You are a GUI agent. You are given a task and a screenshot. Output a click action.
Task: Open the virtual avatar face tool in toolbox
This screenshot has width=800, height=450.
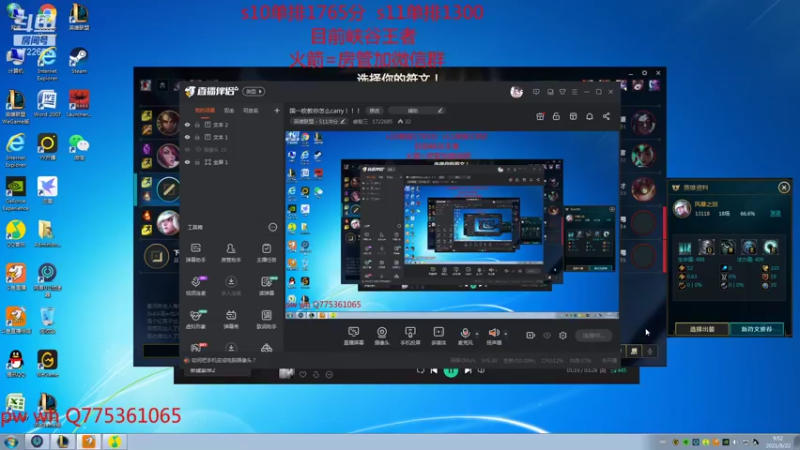pos(196,319)
